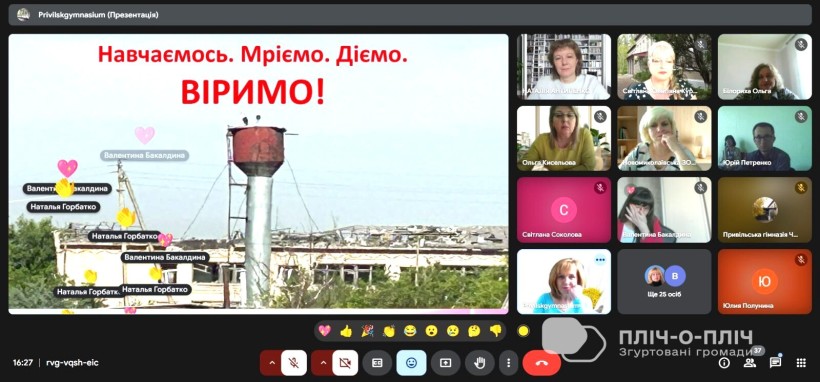Send party popper reaction
Screen dimensions: 820x382
click(x=368, y=331)
